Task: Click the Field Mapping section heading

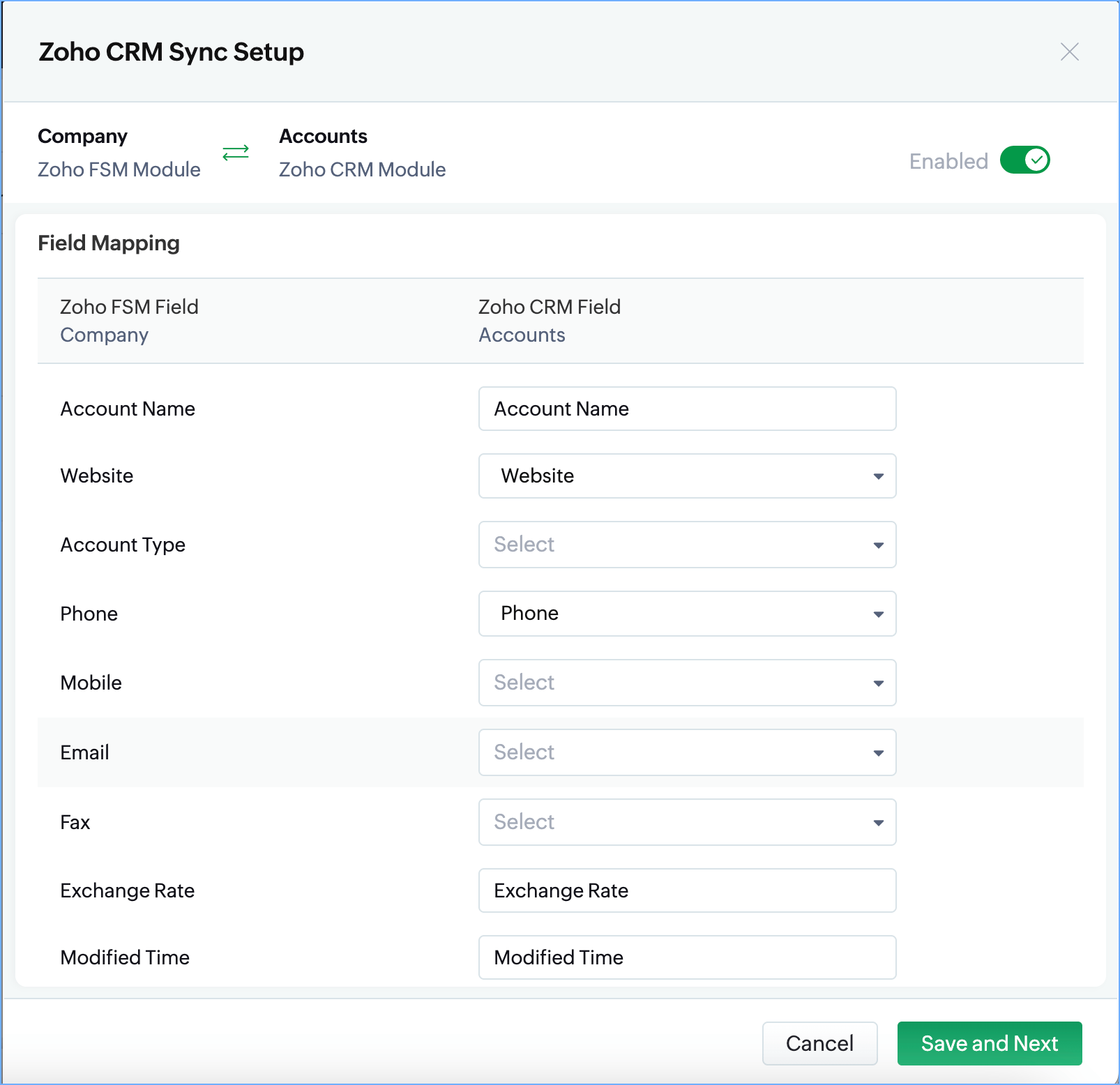Action: click(109, 243)
